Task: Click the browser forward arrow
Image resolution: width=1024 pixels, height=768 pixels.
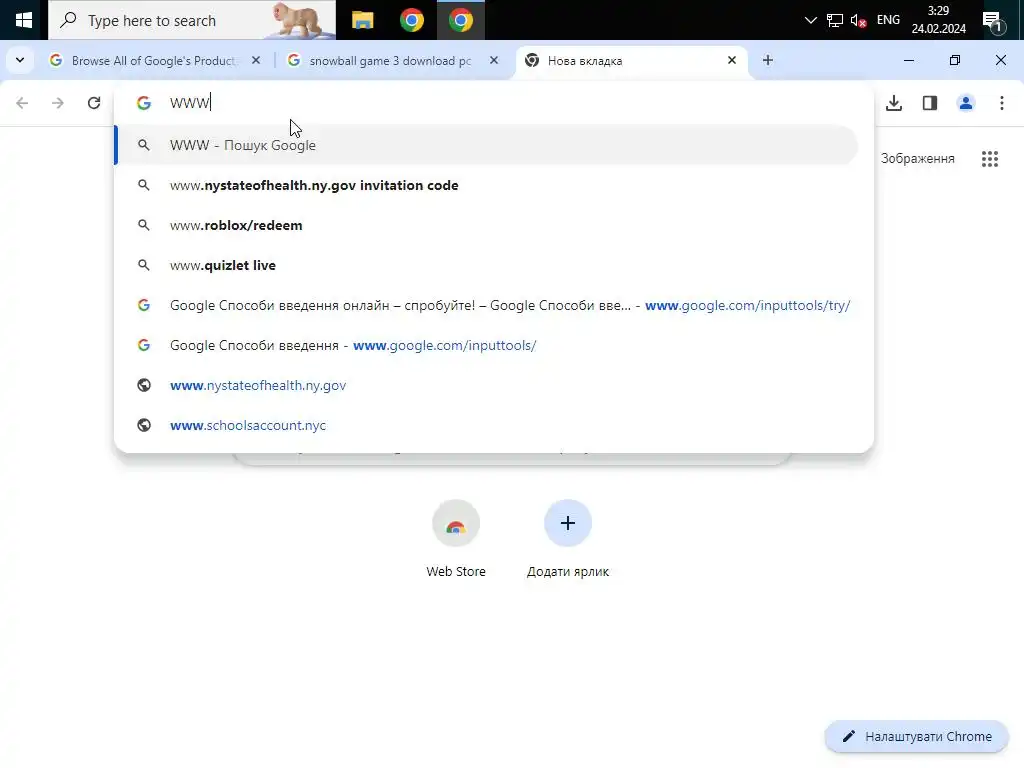Action: point(57,103)
